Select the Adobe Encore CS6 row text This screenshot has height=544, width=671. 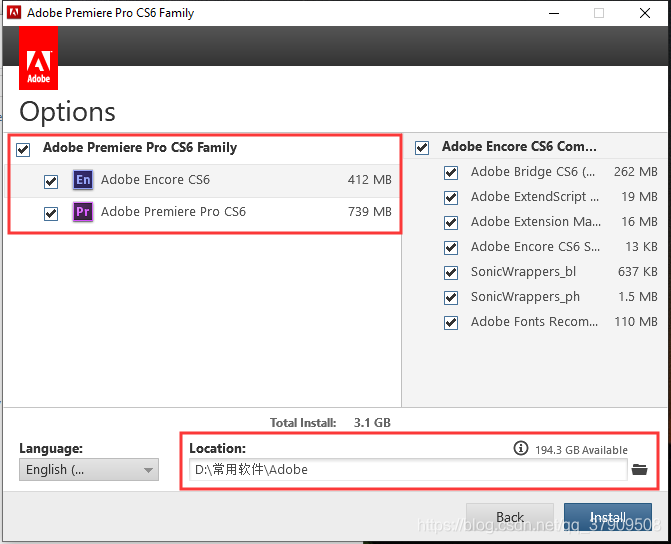[155, 180]
